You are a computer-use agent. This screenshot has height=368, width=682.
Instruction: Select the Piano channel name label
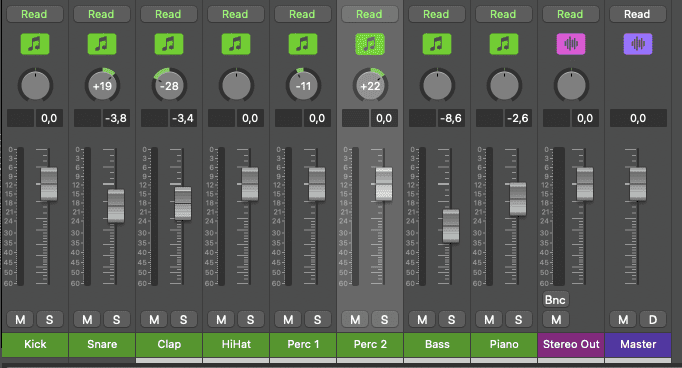pyautogui.click(x=504, y=345)
